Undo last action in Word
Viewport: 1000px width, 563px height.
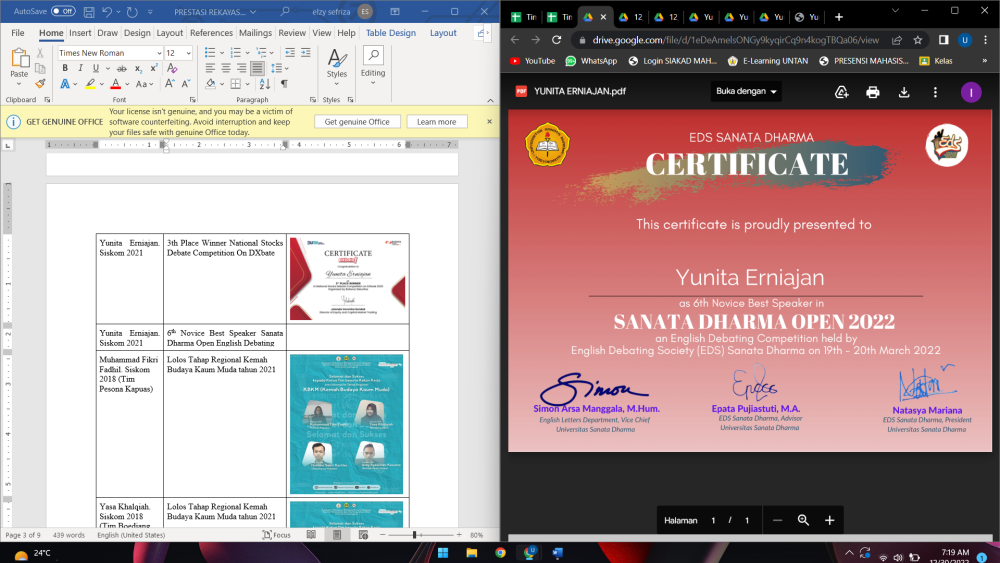click(107, 11)
